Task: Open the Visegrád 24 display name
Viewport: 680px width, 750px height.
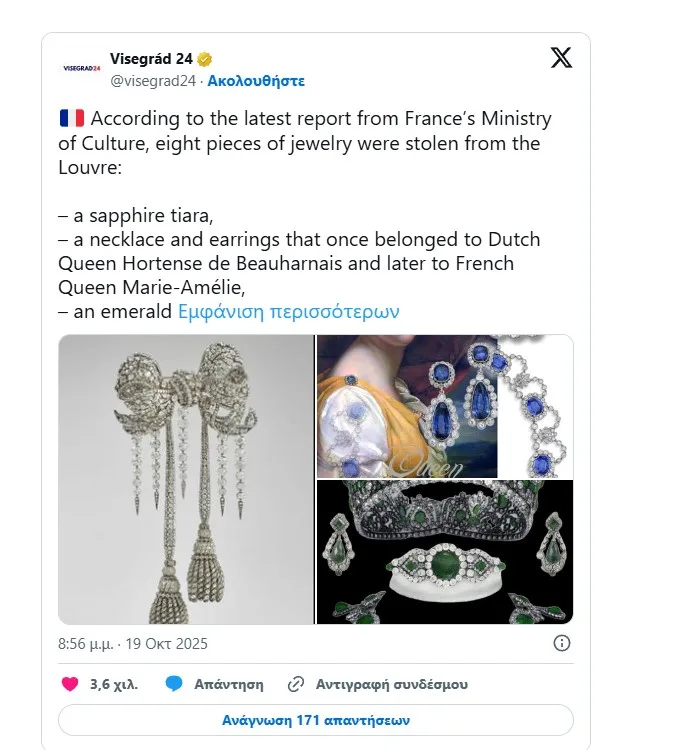Action: tap(151, 59)
